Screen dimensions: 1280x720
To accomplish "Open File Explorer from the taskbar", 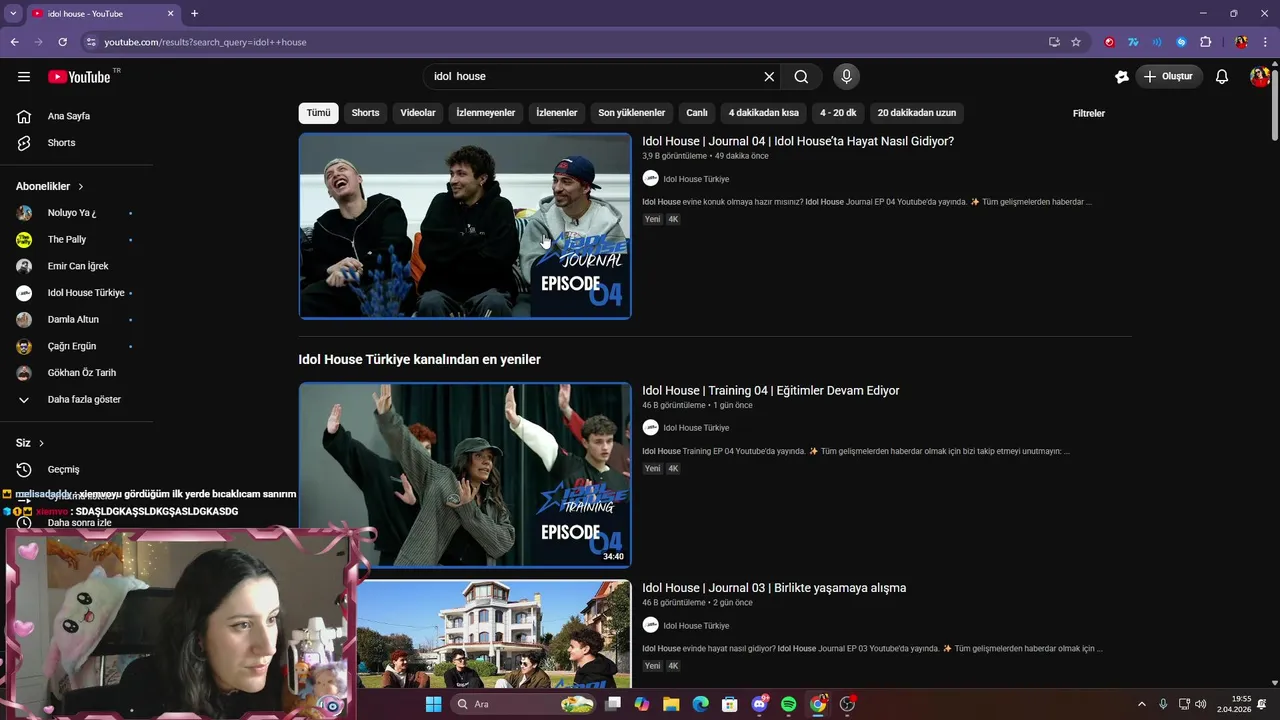I will [671, 704].
